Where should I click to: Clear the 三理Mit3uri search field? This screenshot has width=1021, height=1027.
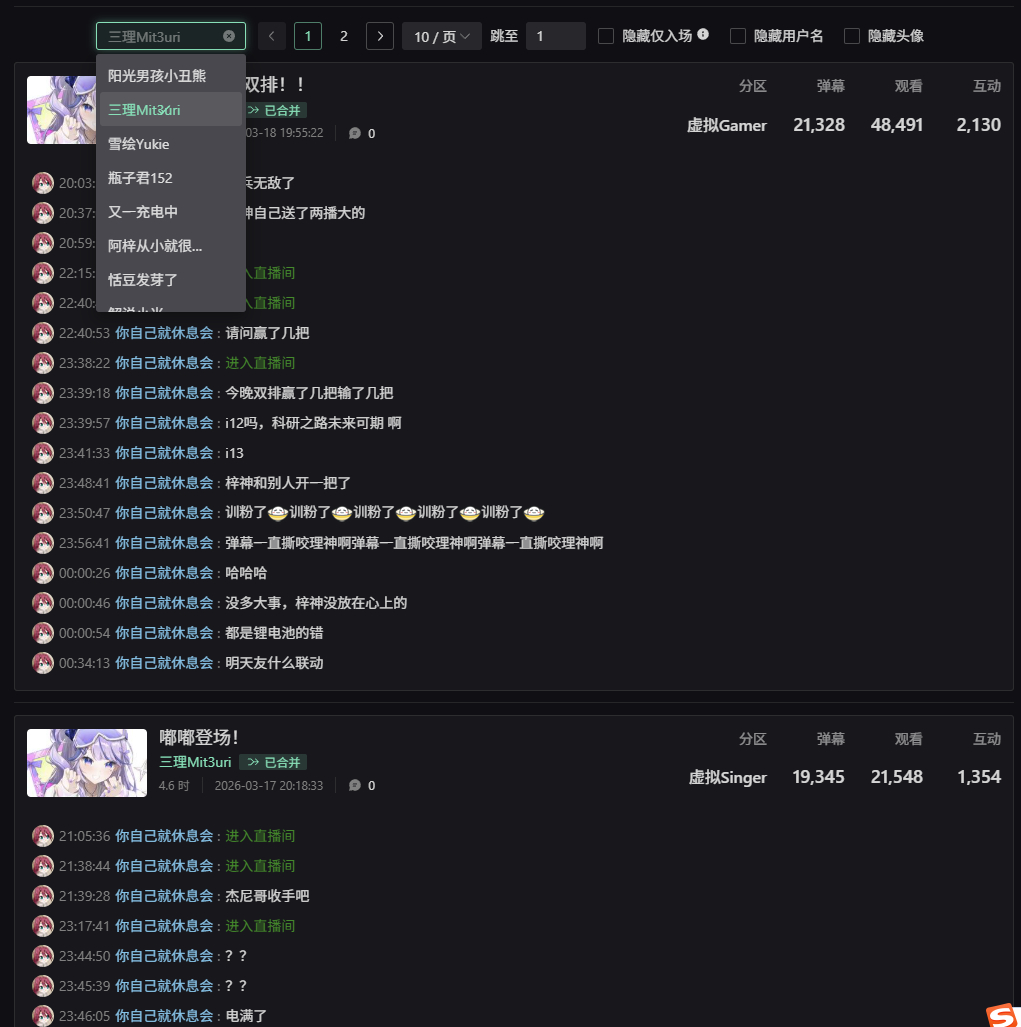pyautogui.click(x=229, y=36)
